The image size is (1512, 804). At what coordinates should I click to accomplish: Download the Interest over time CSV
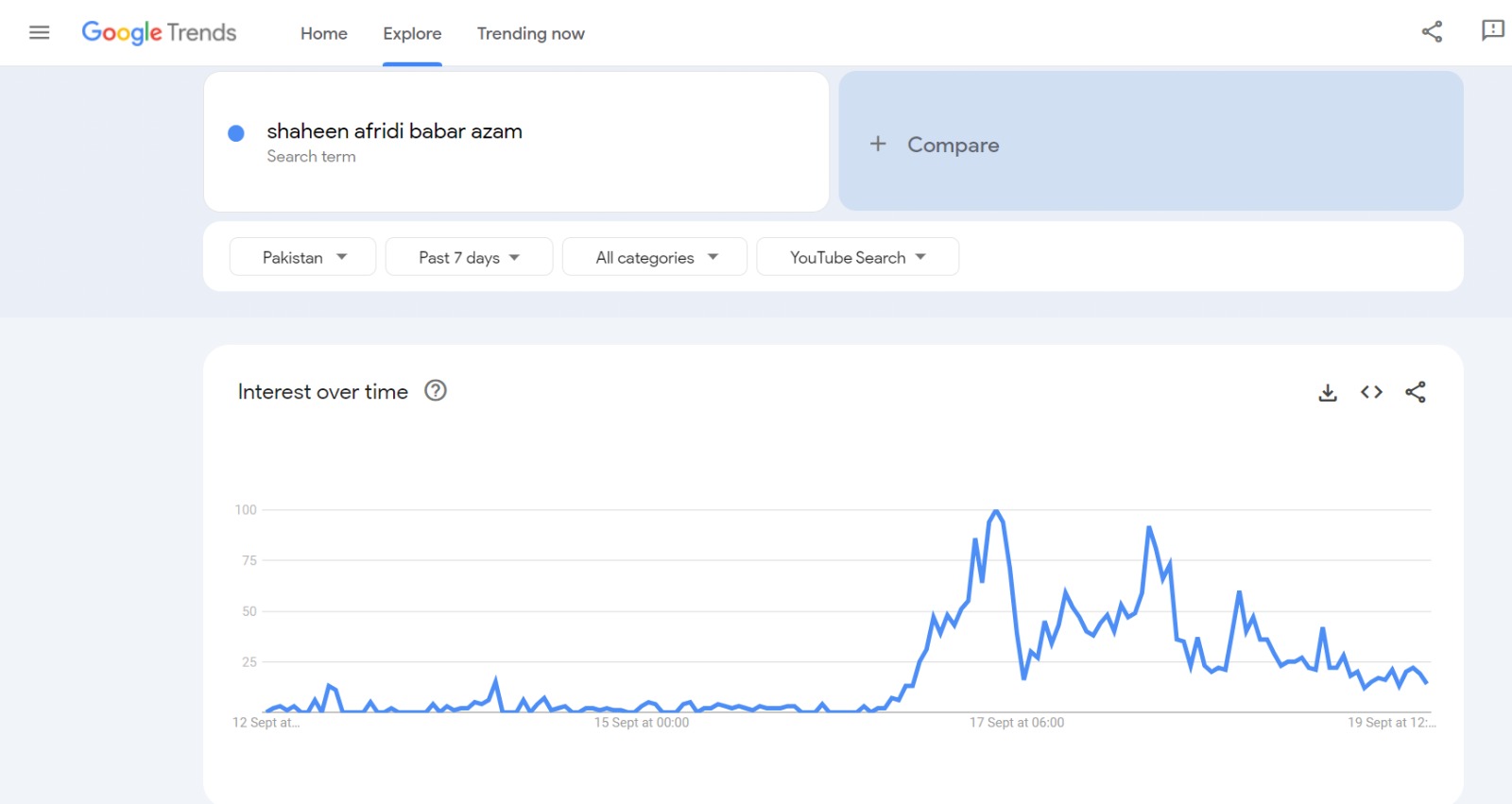(1328, 392)
